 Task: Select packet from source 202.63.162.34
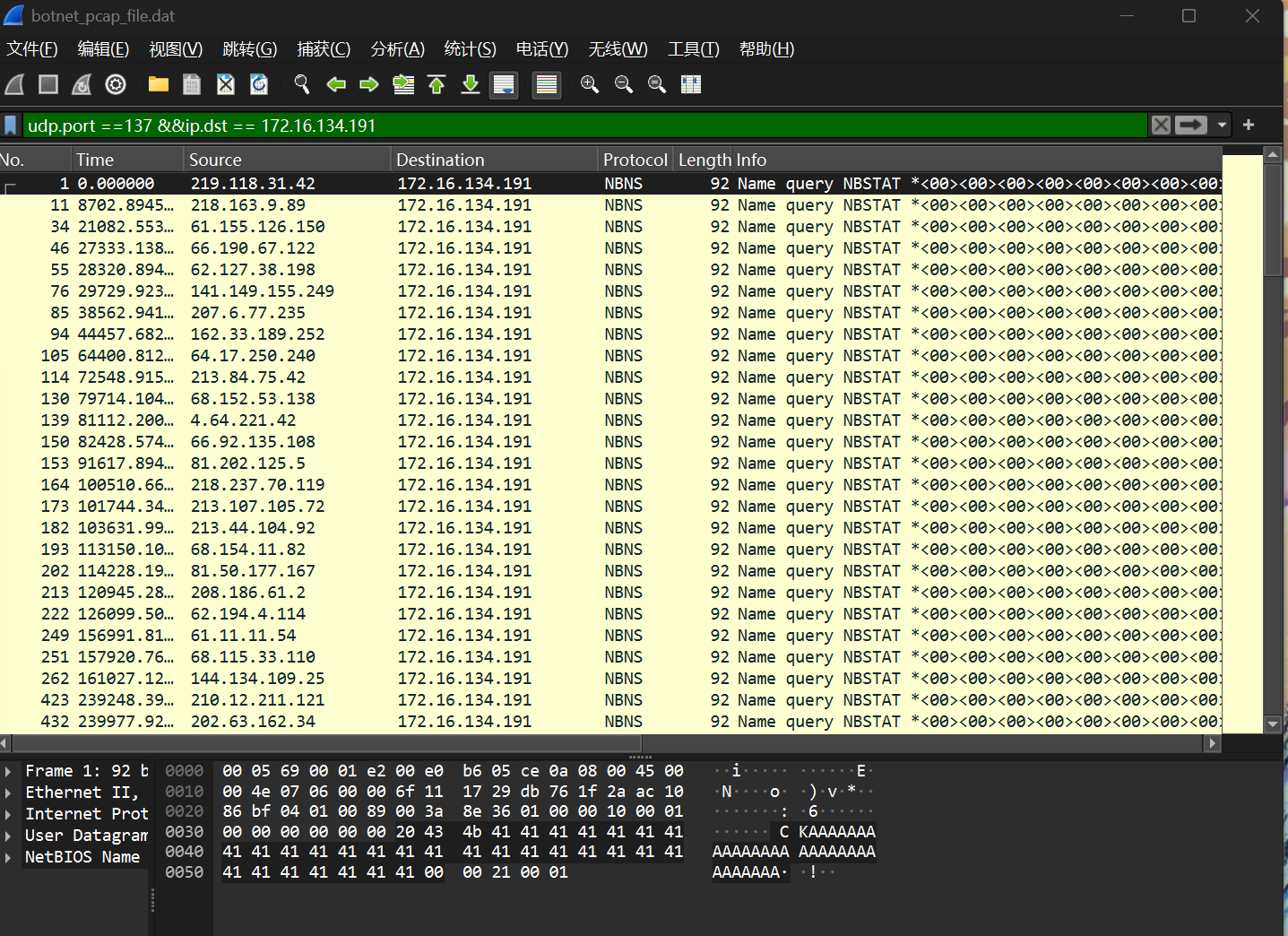tap(610, 722)
